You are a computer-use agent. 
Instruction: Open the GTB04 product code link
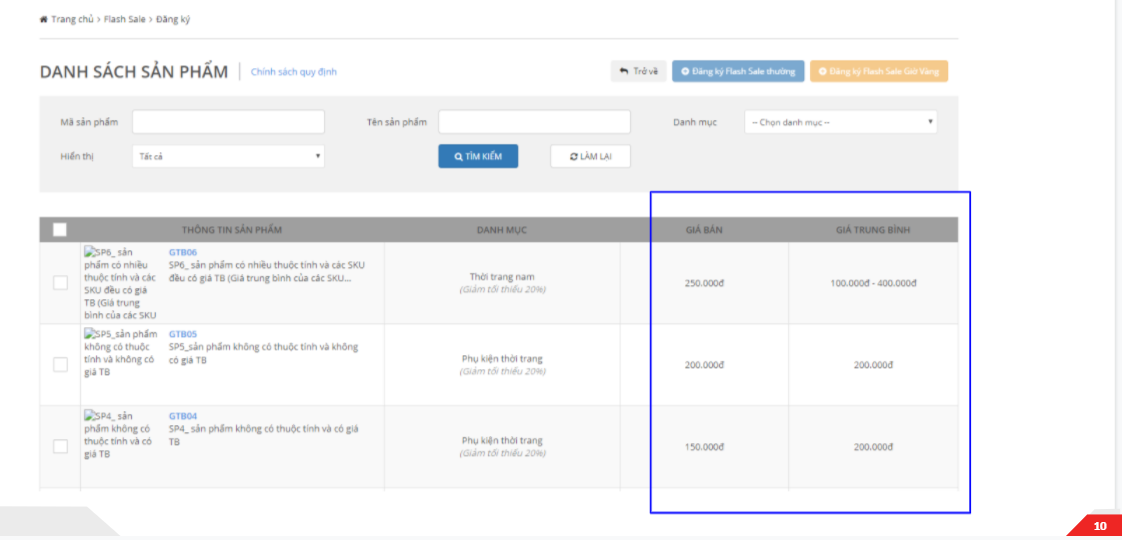183,416
